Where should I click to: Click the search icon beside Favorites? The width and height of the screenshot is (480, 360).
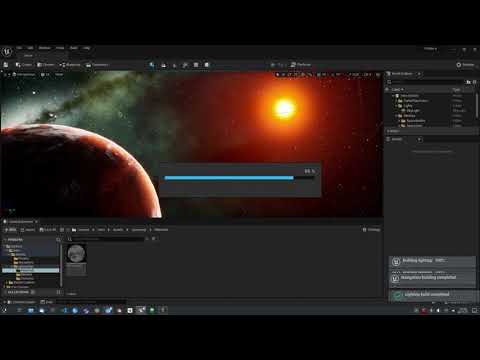[x=58, y=240]
